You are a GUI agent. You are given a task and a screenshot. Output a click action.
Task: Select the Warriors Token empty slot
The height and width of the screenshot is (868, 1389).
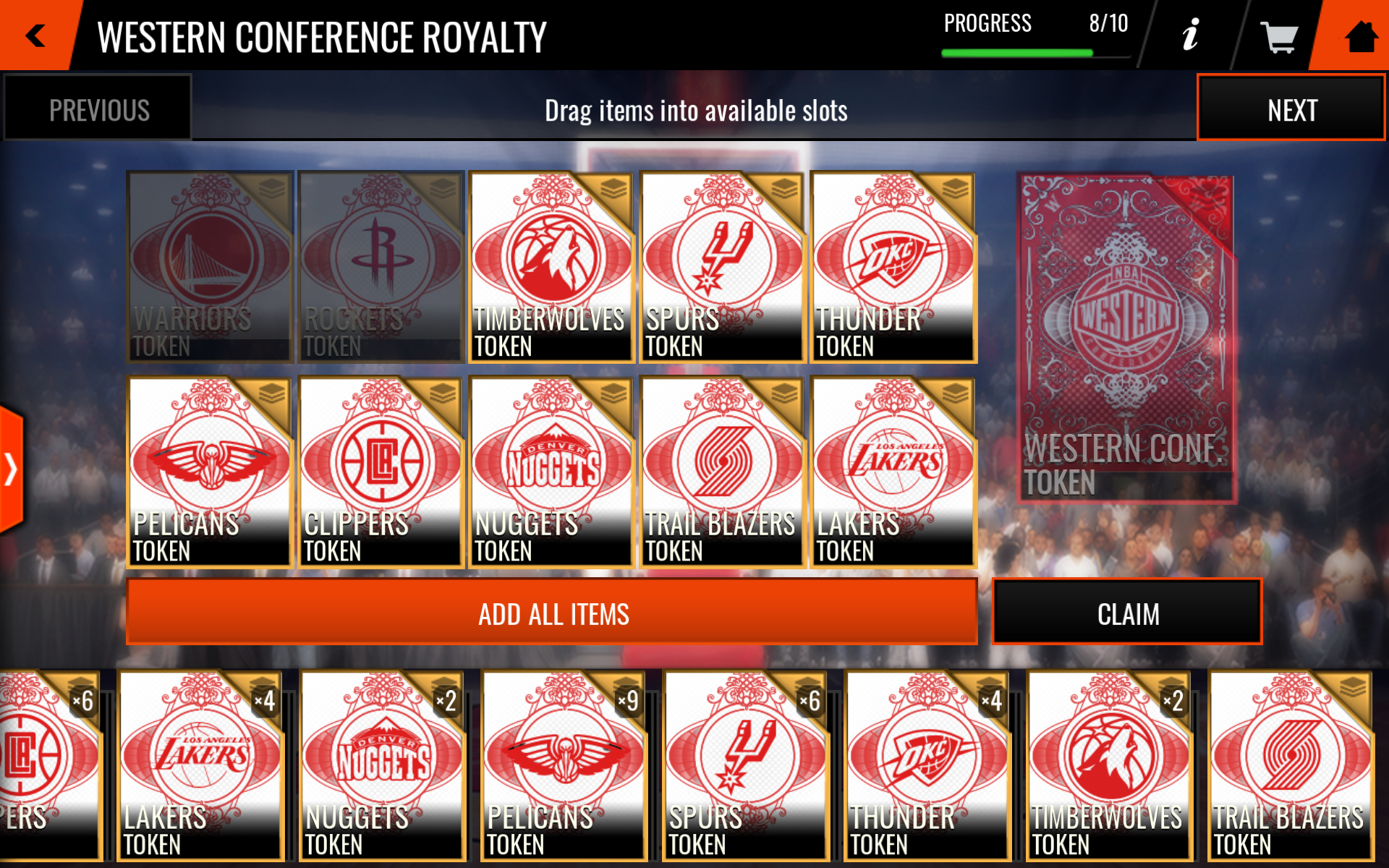210,266
